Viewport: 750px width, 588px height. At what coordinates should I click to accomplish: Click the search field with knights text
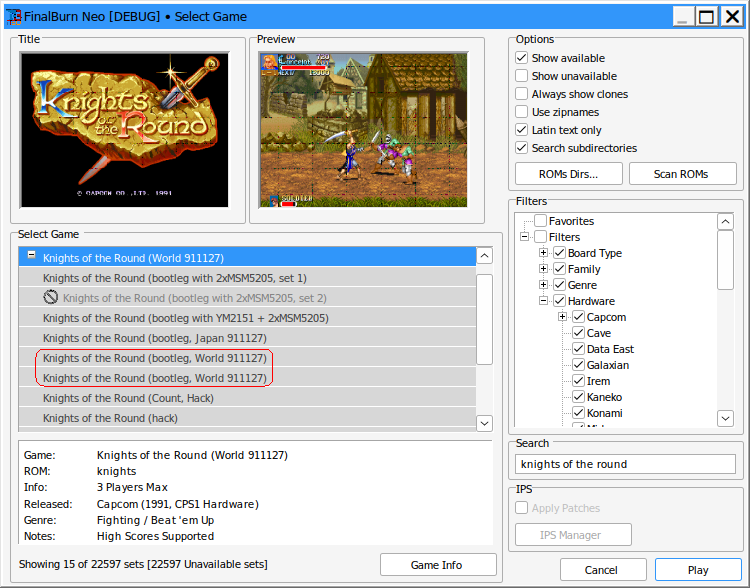pos(625,464)
